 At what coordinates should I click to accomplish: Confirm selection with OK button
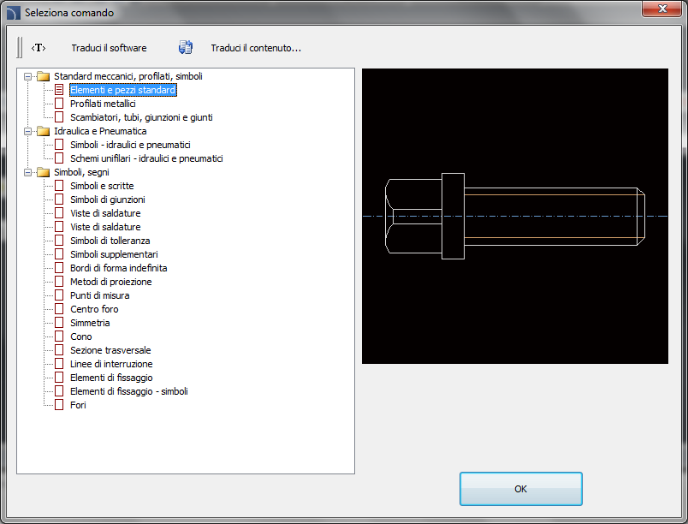tap(521, 489)
